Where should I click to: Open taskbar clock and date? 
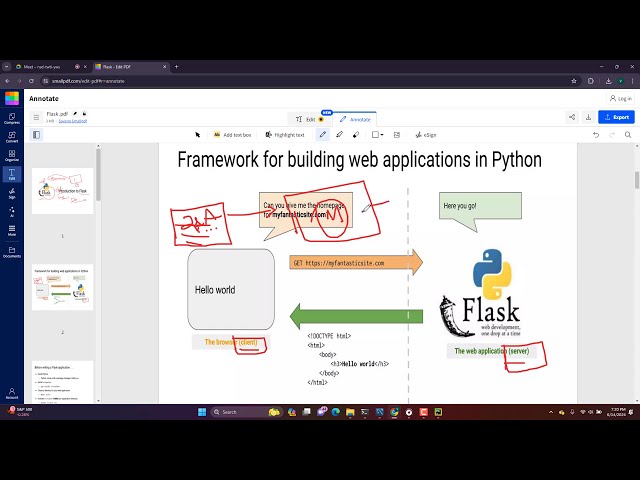(618, 412)
